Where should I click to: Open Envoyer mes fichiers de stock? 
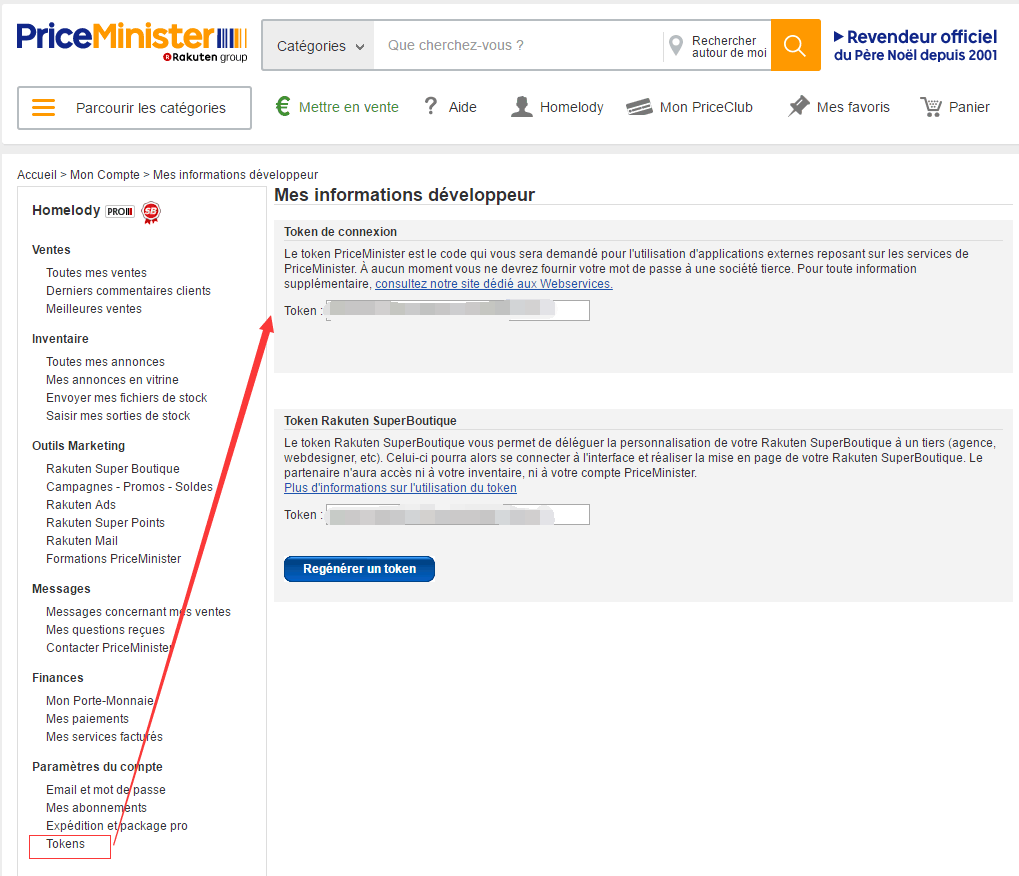(x=127, y=398)
